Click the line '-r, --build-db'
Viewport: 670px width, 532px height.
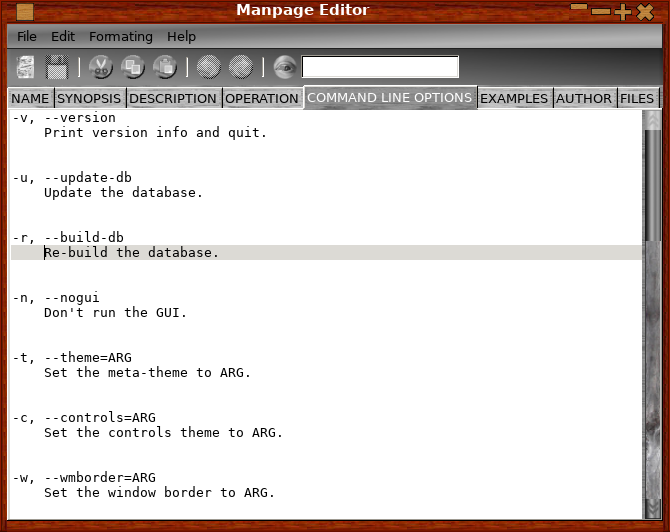[x=68, y=238]
